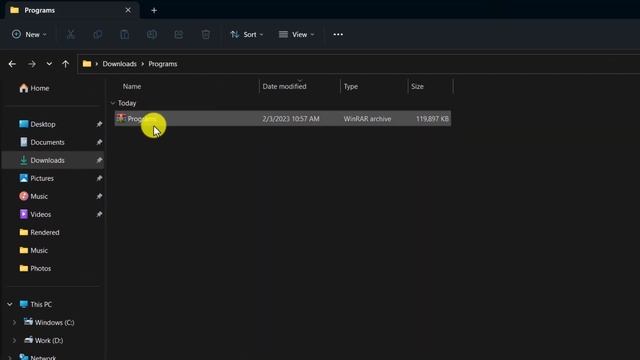Open Home in the navigation pane

pos(34,88)
